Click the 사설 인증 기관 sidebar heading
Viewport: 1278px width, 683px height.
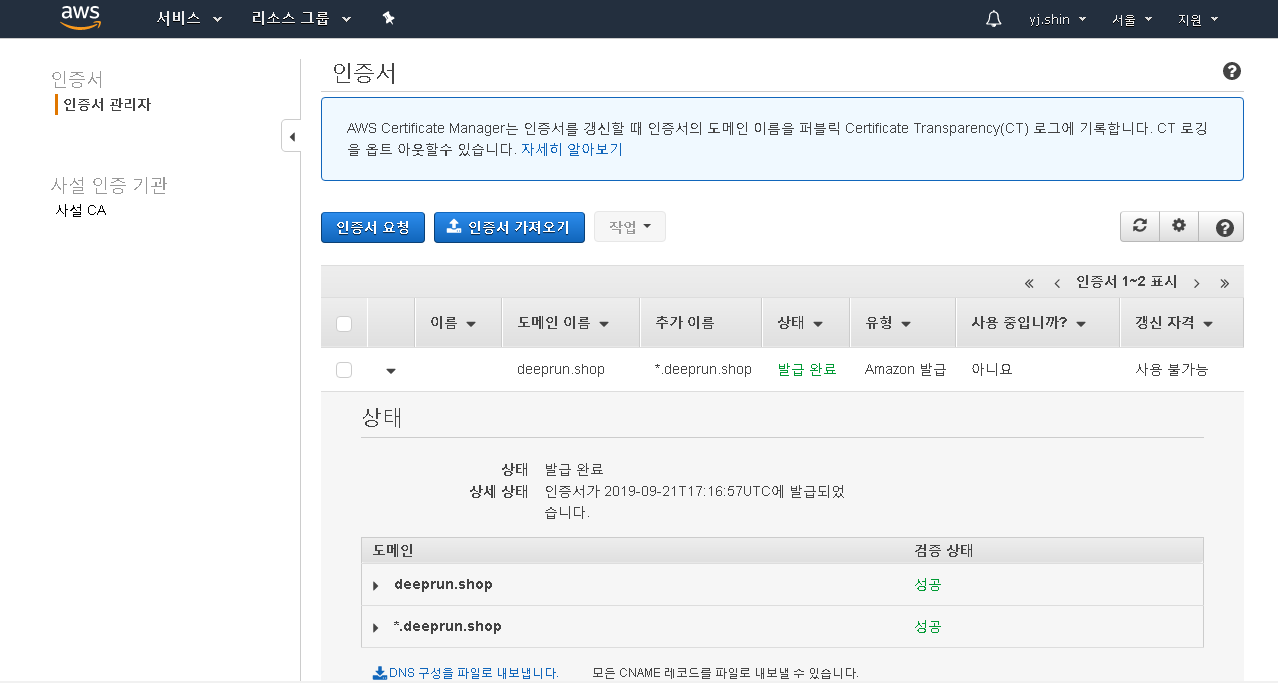[x=109, y=185]
